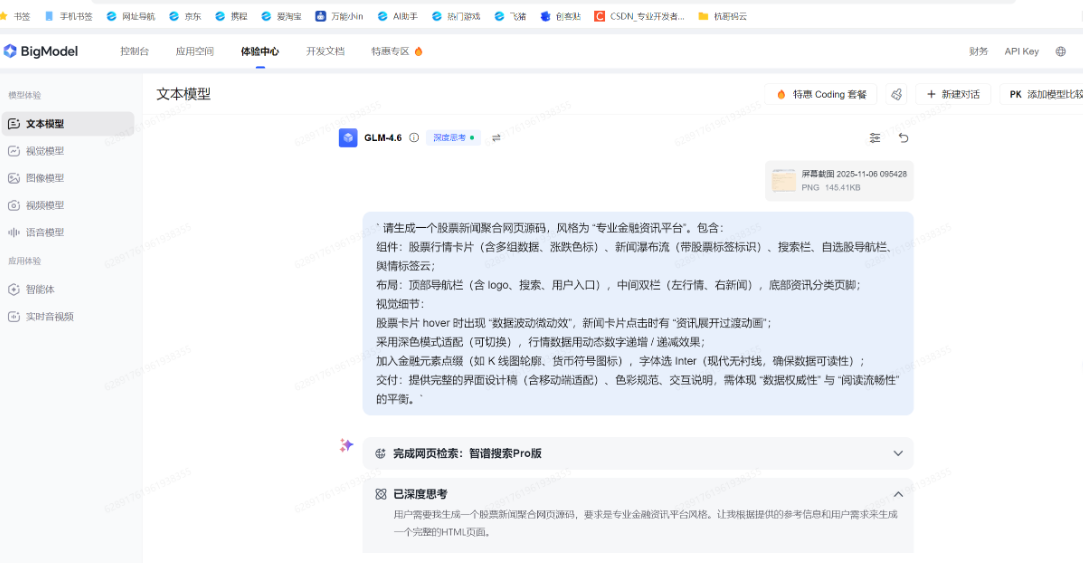Expand the 完成网页检索 search results panel
This screenshot has width=1083, height=563.
pyautogui.click(x=897, y=453)
